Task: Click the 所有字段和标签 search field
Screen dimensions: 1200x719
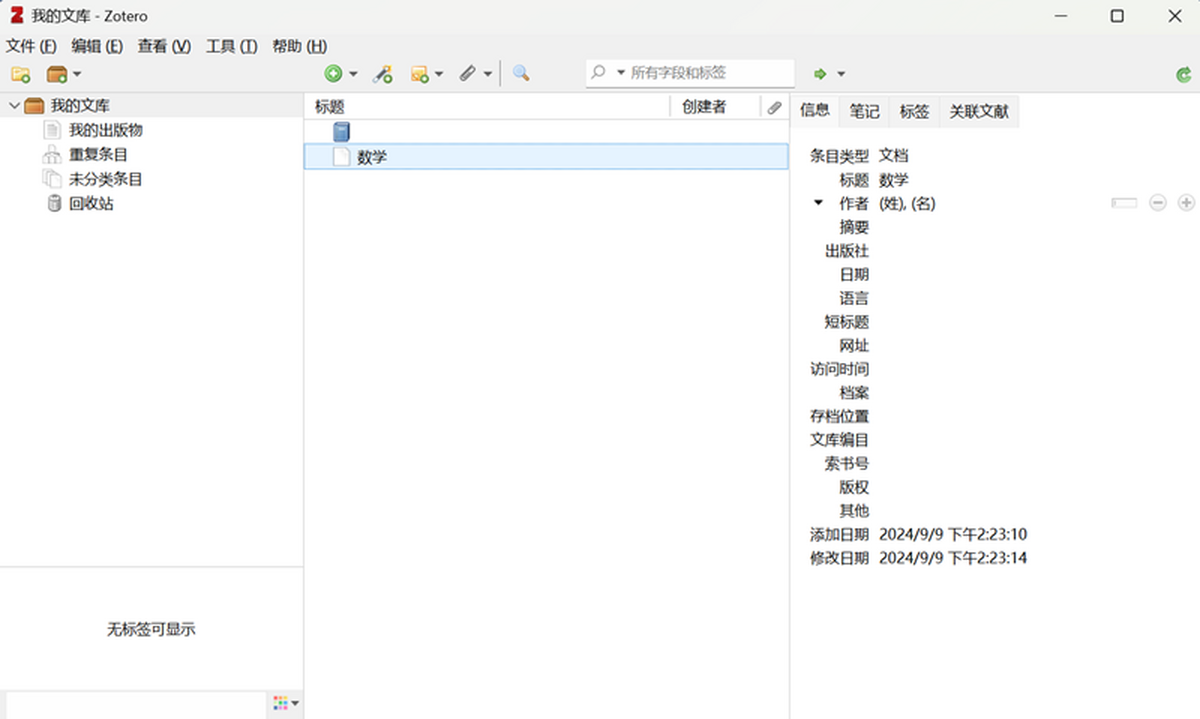Action: click(x=690, y=72)
